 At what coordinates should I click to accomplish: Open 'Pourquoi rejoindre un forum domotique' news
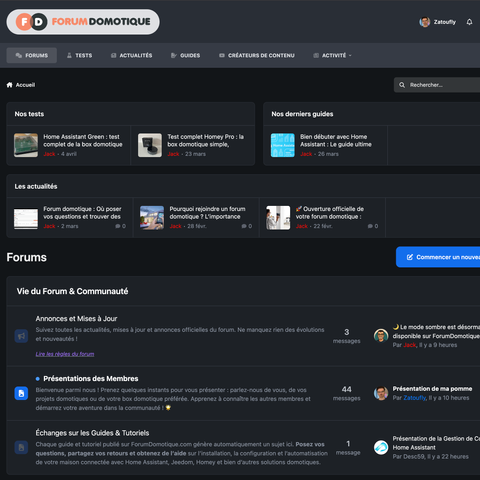click(x=207, y=213)
